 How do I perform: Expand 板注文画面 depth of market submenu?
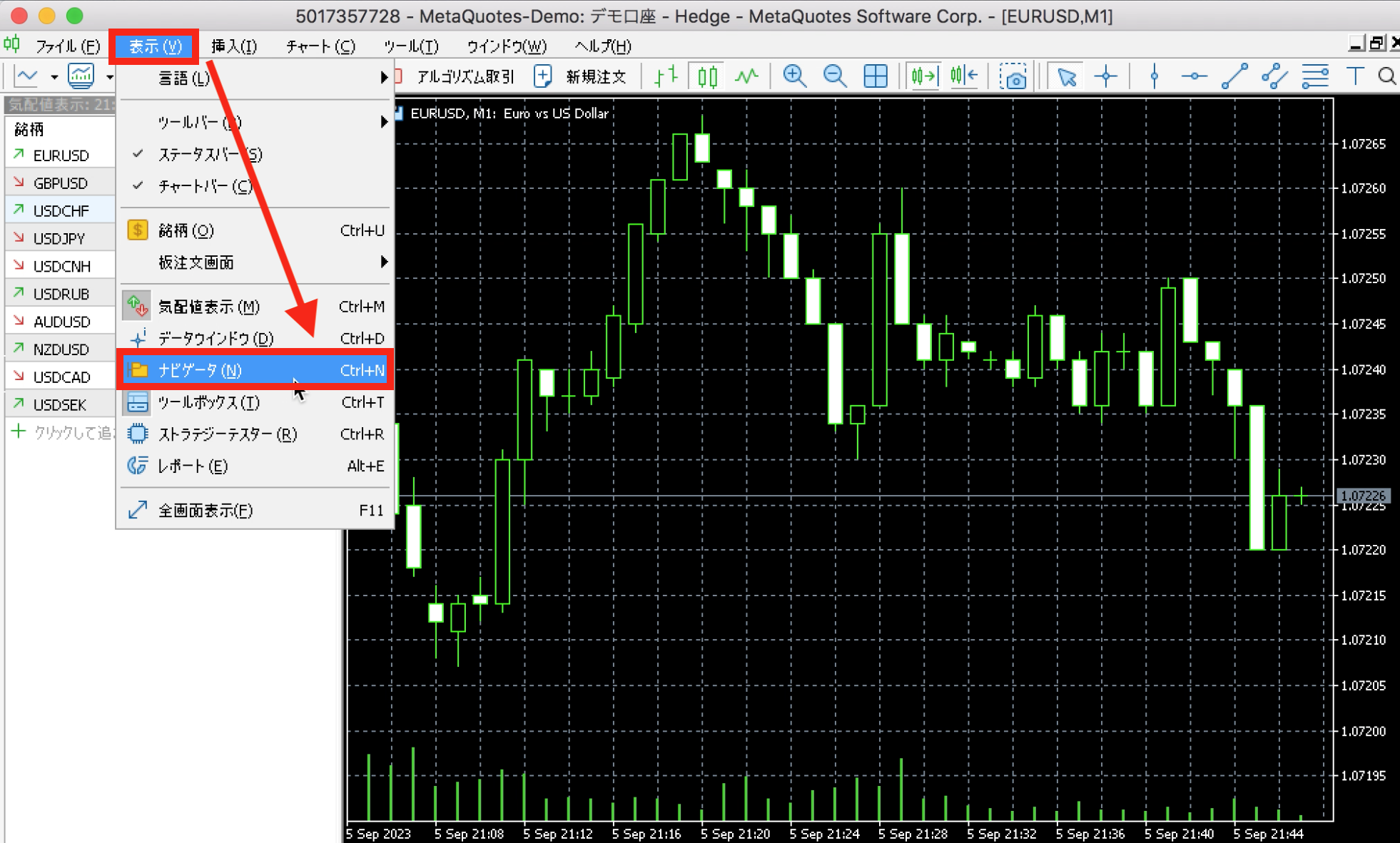click(x=255, y=262)
